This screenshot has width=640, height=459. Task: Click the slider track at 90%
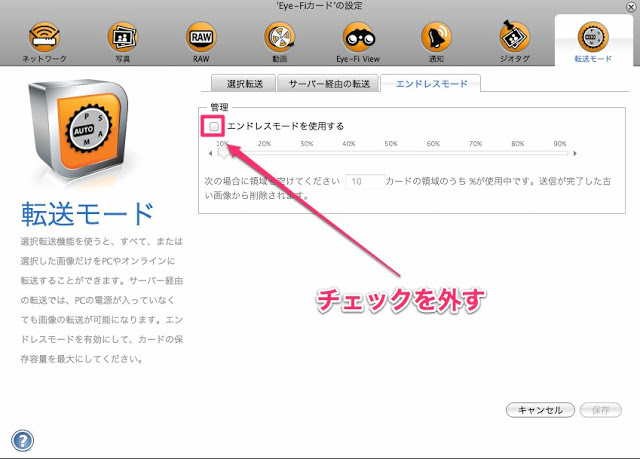560,153
